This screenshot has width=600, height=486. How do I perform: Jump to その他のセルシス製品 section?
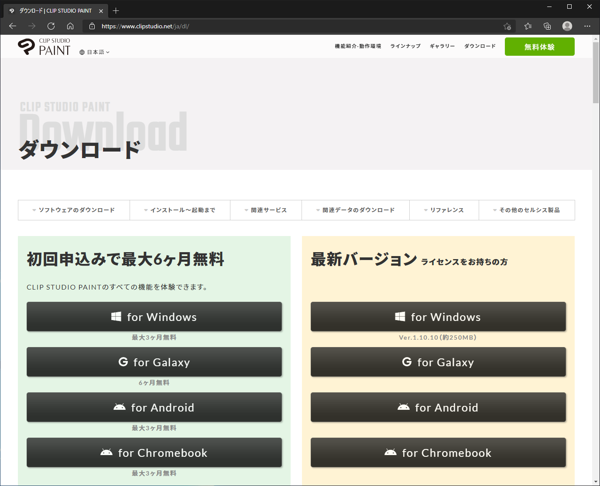(x=527, y=210)
